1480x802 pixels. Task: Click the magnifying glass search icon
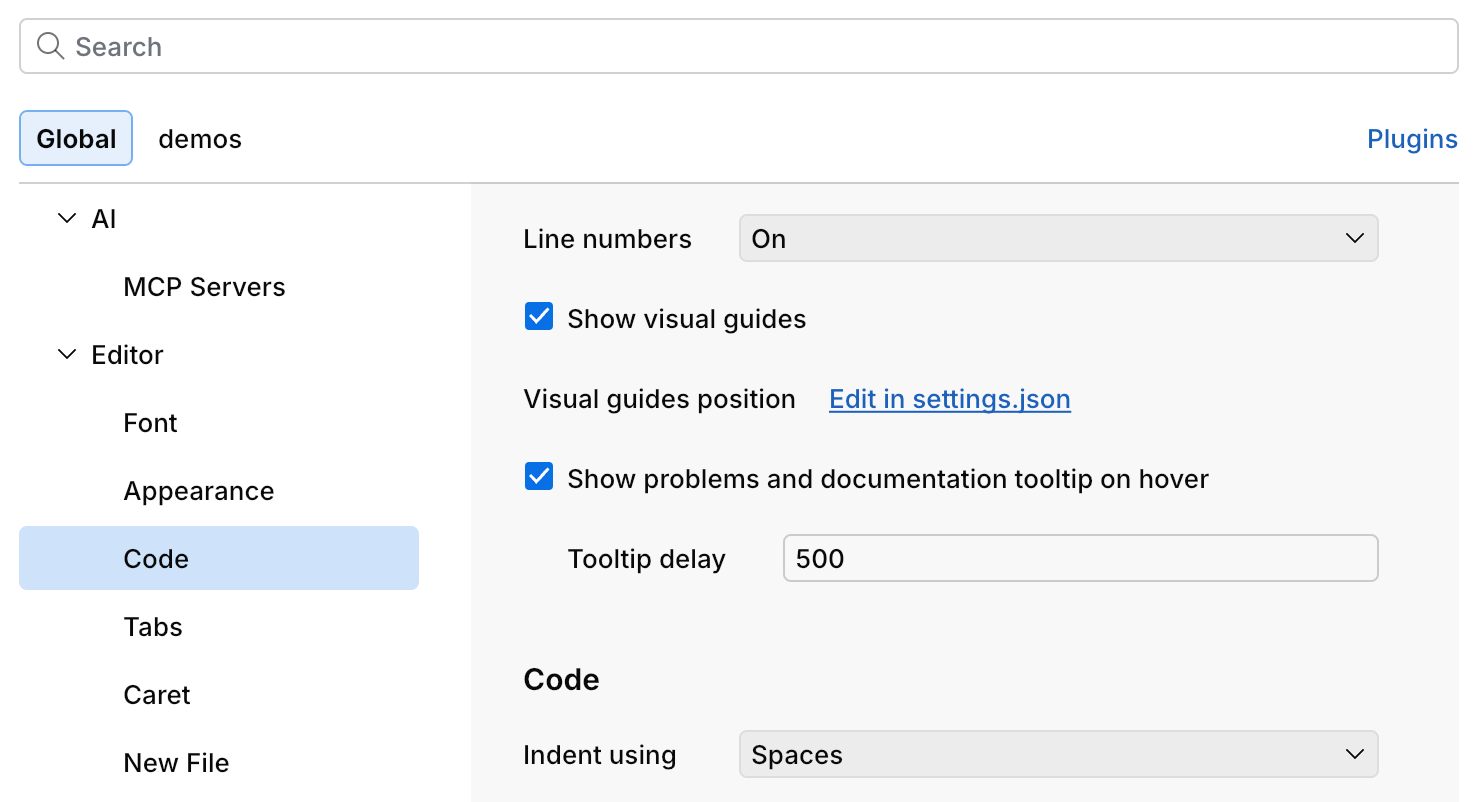pos(50,46)
